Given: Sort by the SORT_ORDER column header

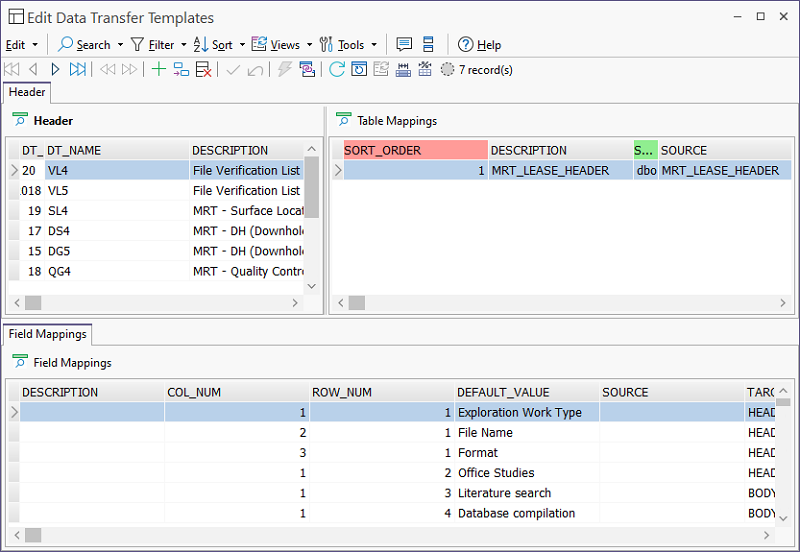Looking at the screenshot, I should (415, 150).
